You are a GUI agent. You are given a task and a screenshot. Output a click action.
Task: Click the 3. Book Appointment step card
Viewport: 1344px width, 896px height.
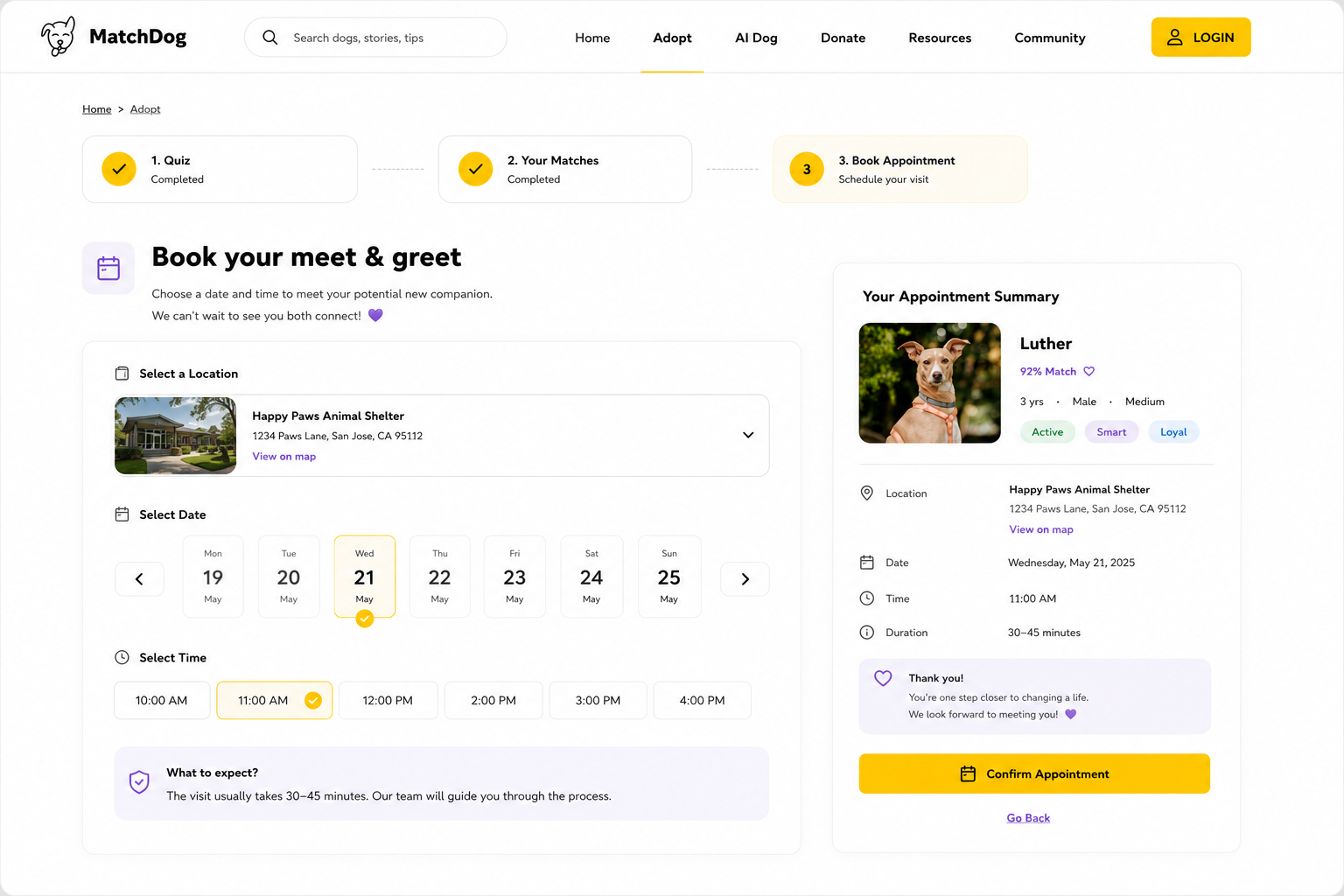900,169
